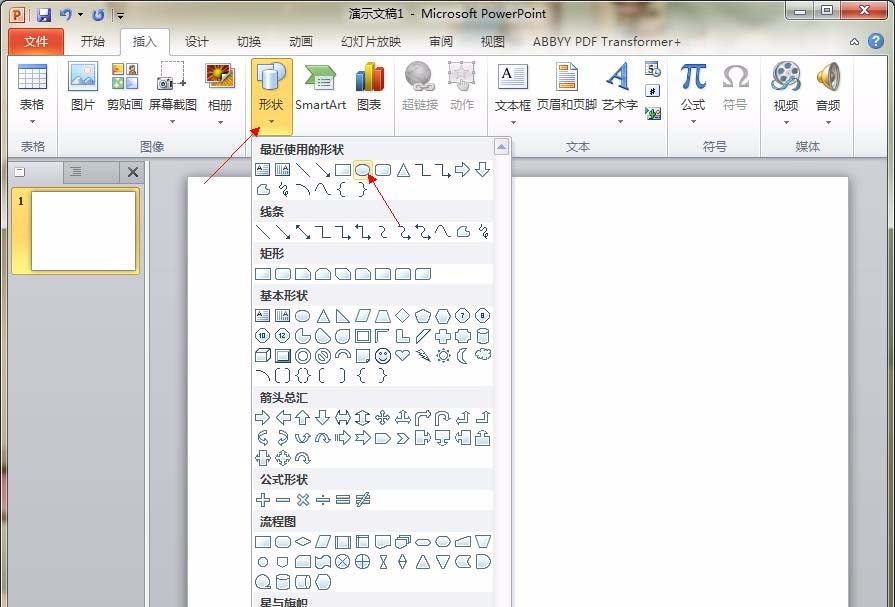Select the up arrow in 箭头总汇
The height and width of the screenshot is (607, 895).
click(303, 417)
